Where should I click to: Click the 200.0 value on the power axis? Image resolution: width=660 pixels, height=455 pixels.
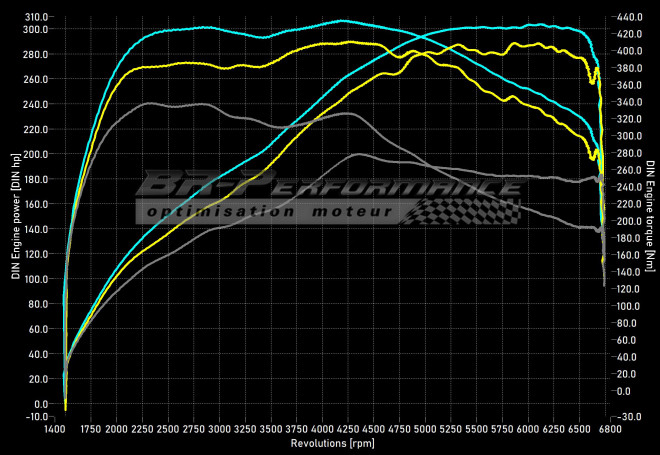click(x=37, y=154)
